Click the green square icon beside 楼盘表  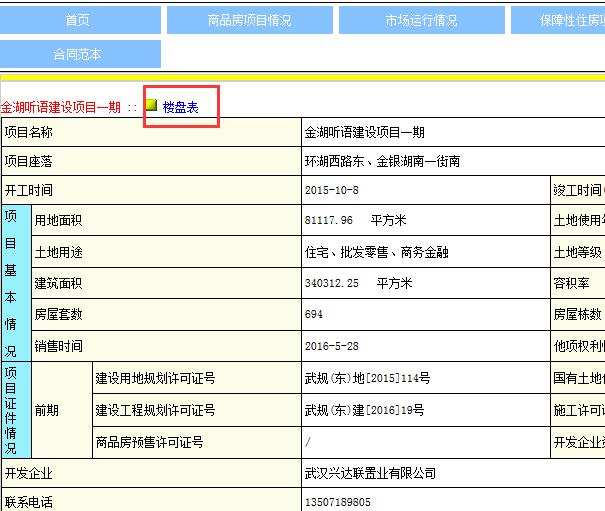151,105
